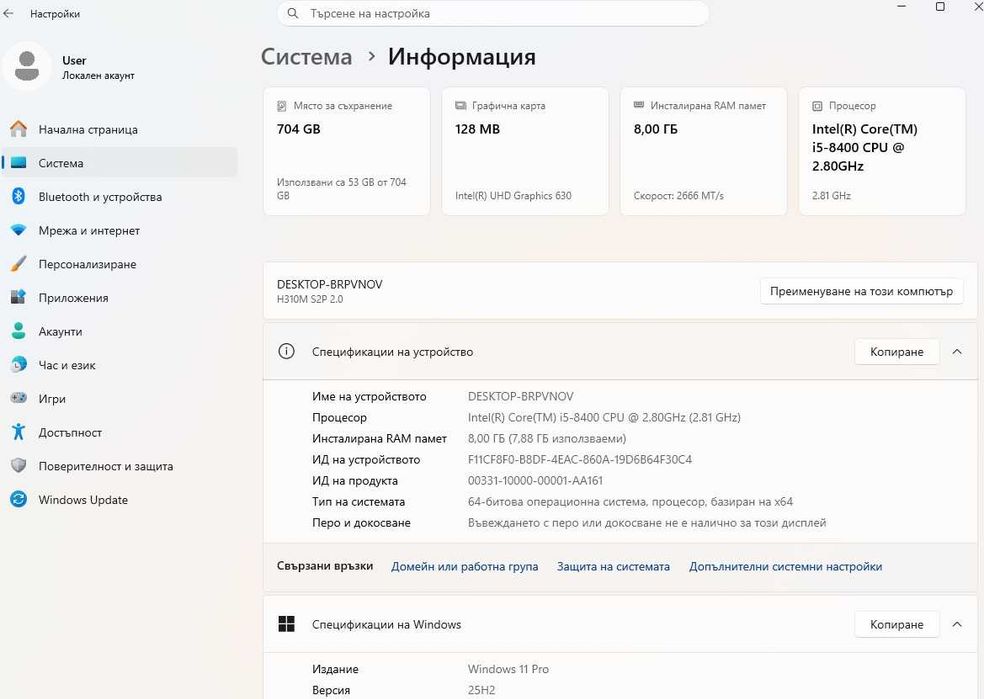Open the Приложения category
Viewport: 984px width, 699px height.
pos(120,297)
